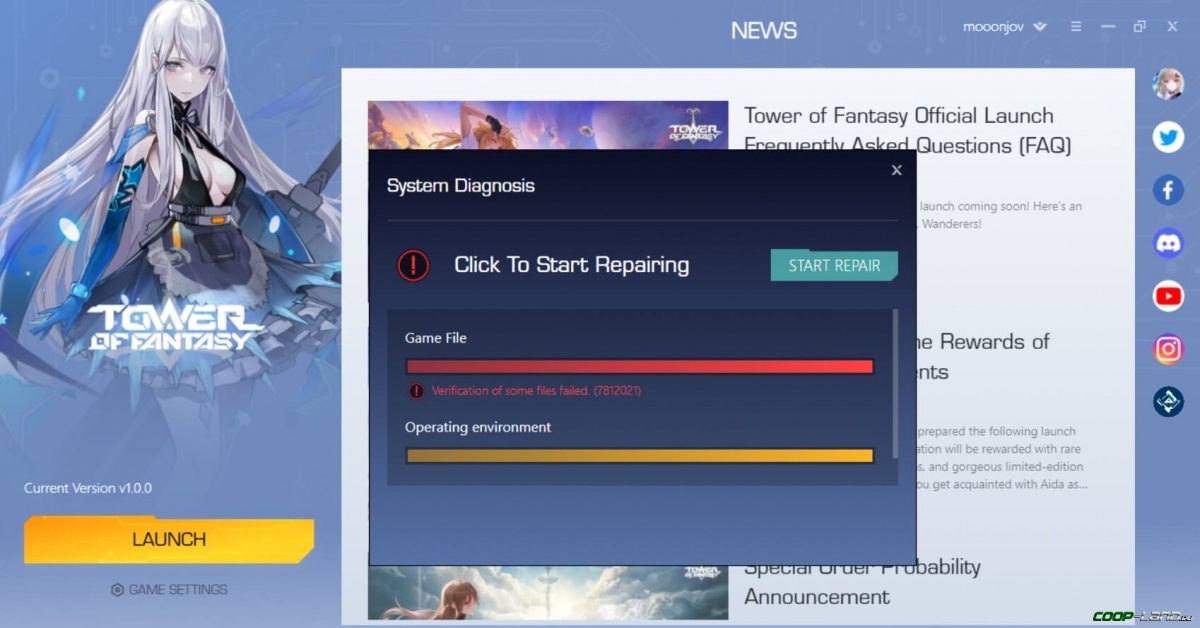The image size is (1200, 628).
Task: Open the character avatar at sidebar top
Action: pyautogui.click(x=1168, y=83)
